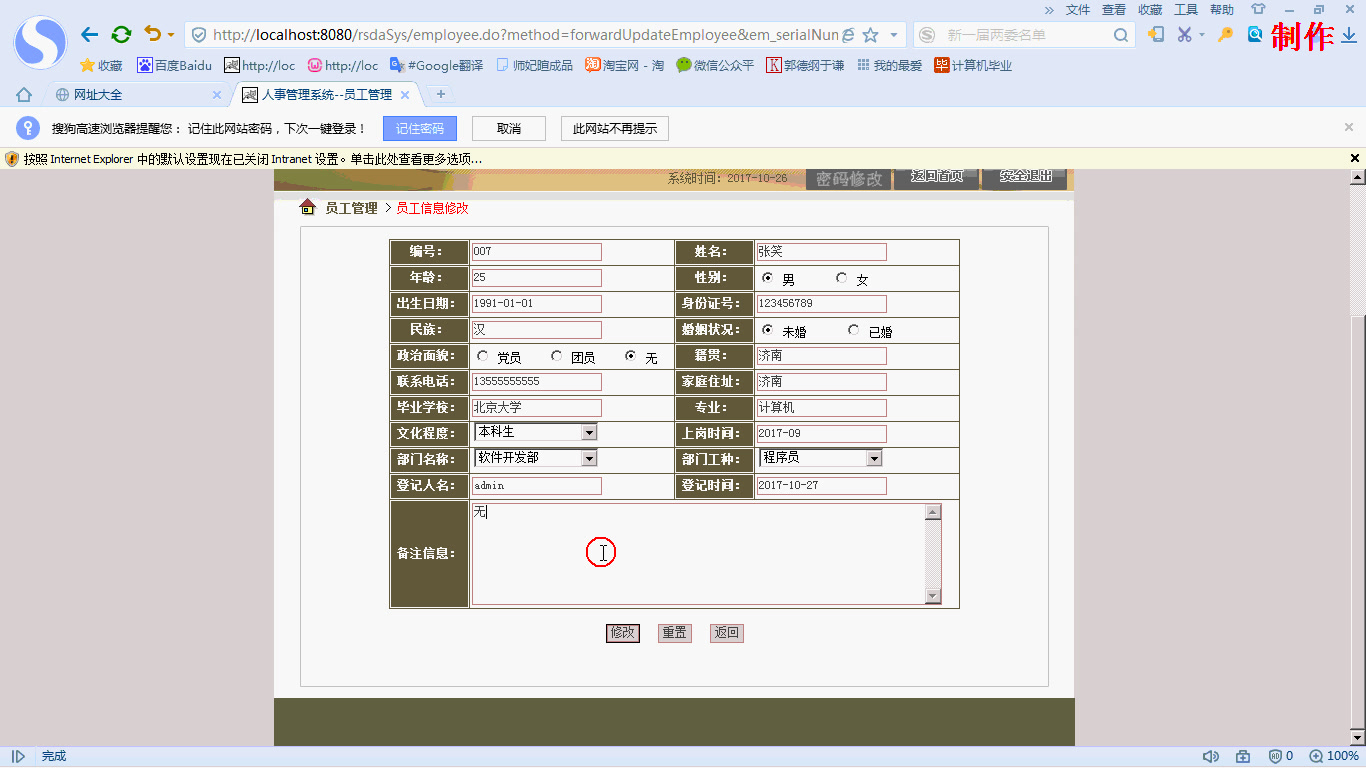Refresh the current page
This screenshot has width=1366, height=768.
pos(122,34)
